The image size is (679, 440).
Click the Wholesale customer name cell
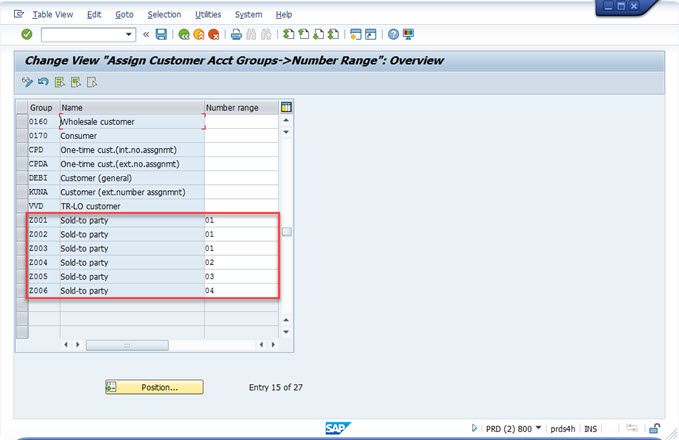tap(132, 122)
